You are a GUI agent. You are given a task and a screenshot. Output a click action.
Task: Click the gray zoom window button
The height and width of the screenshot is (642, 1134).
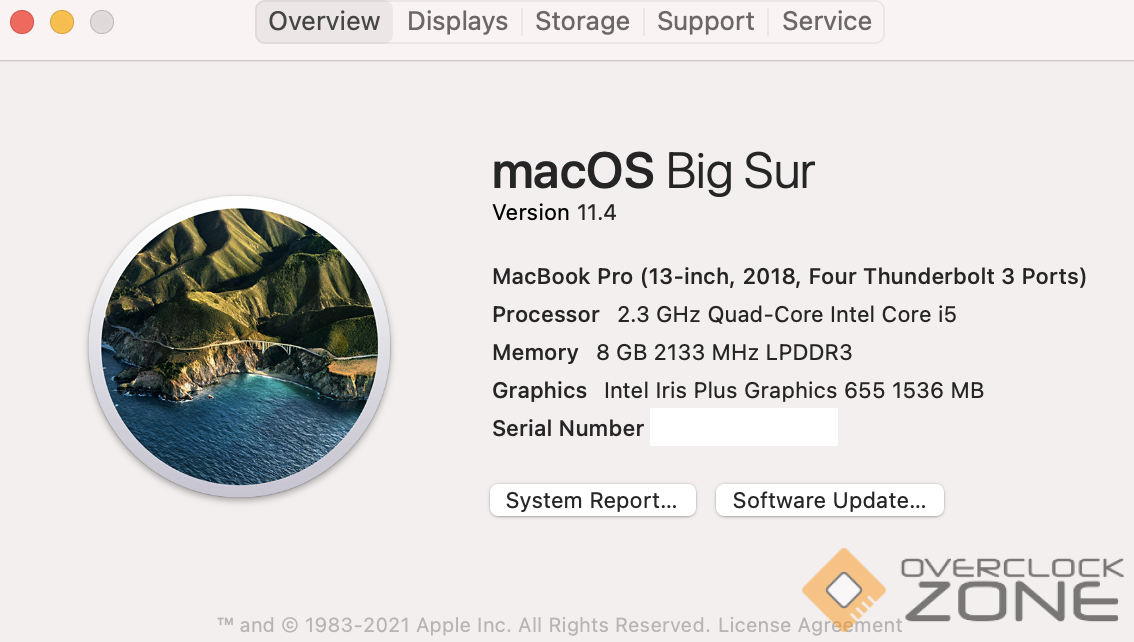(x=102, y=21)
